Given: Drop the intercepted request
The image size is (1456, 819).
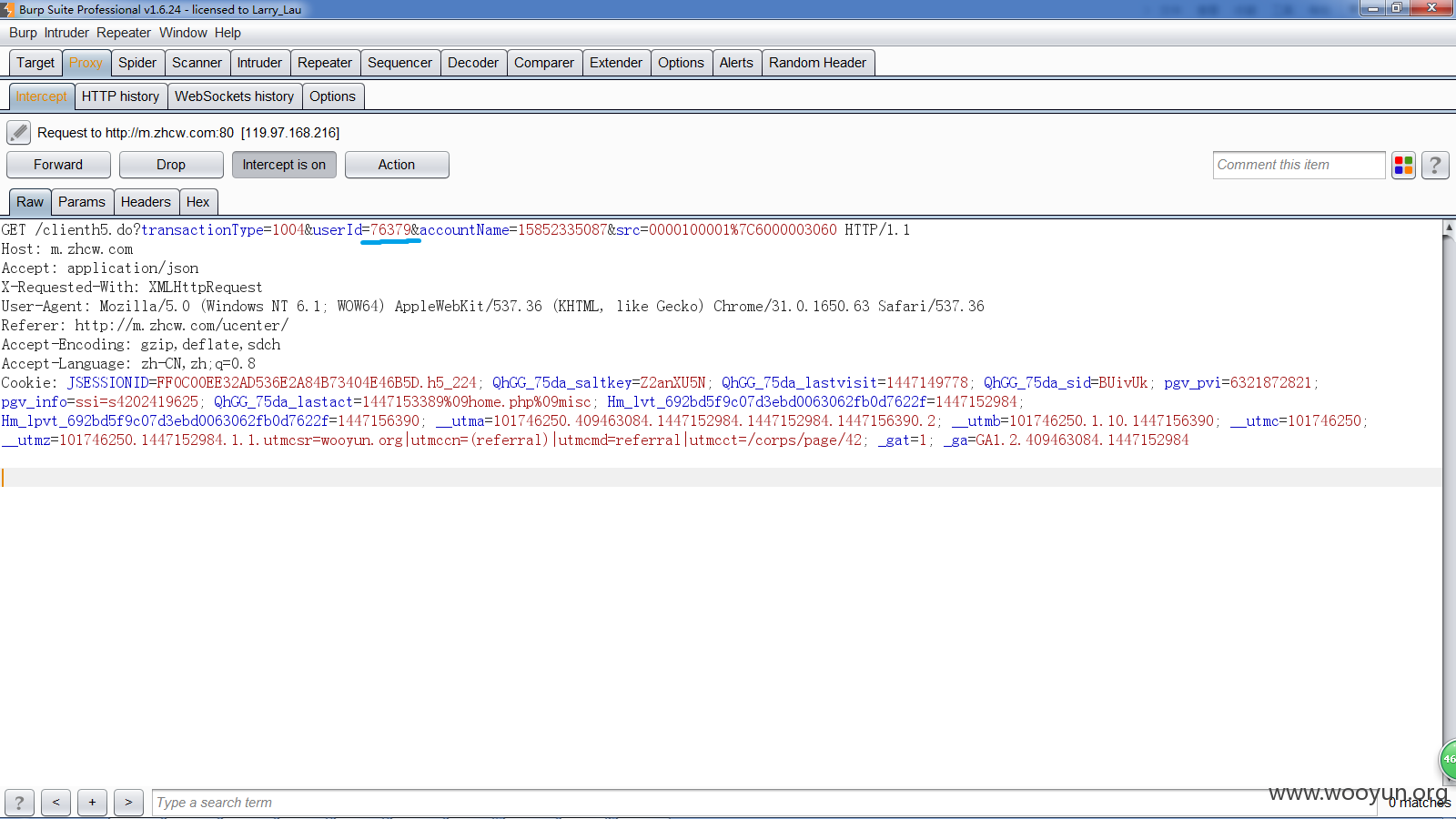Looking at the screenshot, I should [x=171, y=165].
